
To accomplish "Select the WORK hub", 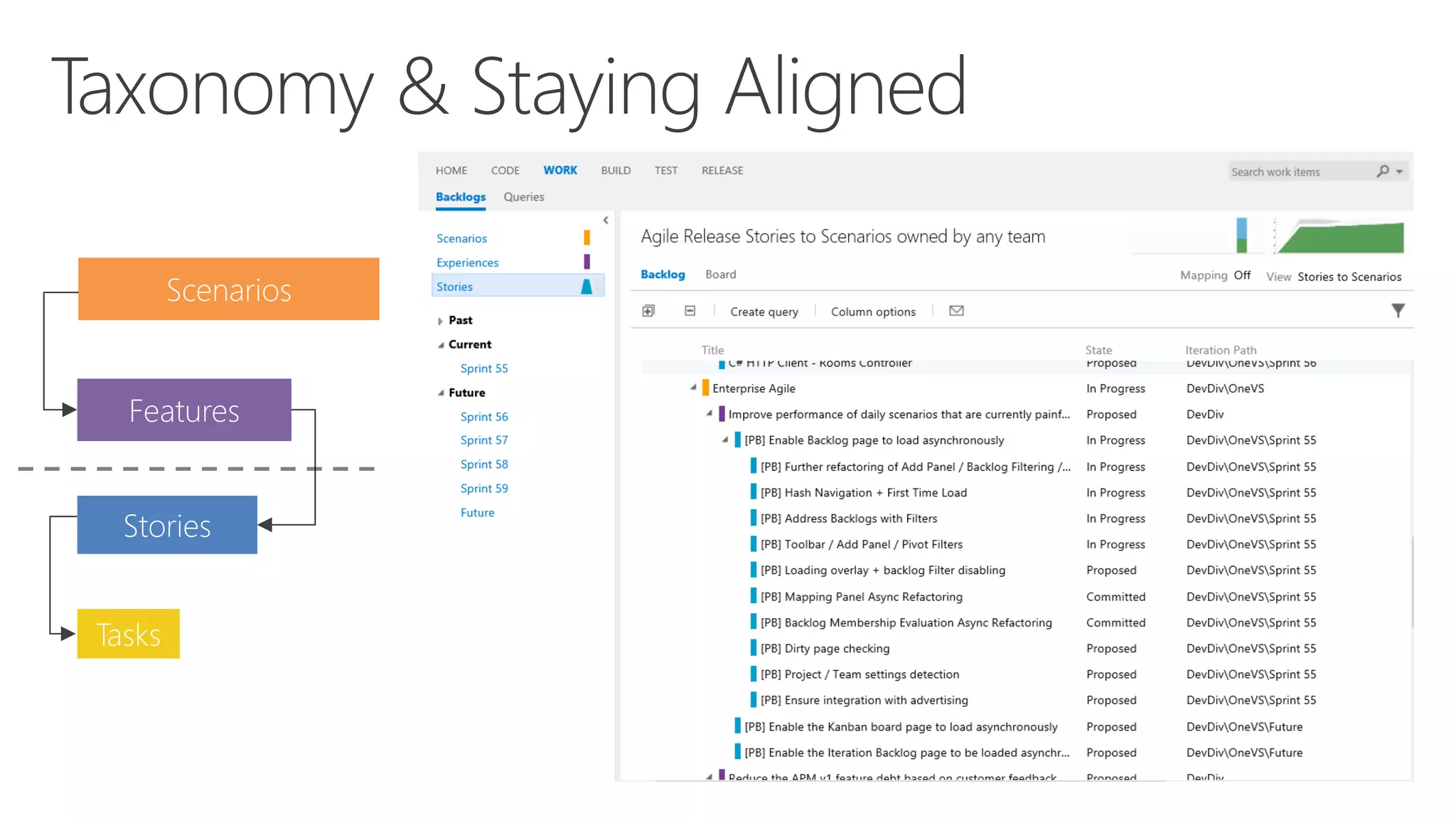I will coord(560,171).
